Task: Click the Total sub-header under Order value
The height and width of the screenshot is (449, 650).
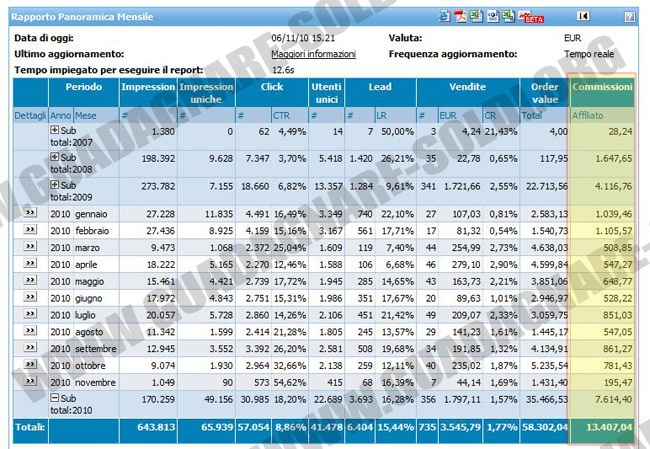Action: (x=531, y=116)
